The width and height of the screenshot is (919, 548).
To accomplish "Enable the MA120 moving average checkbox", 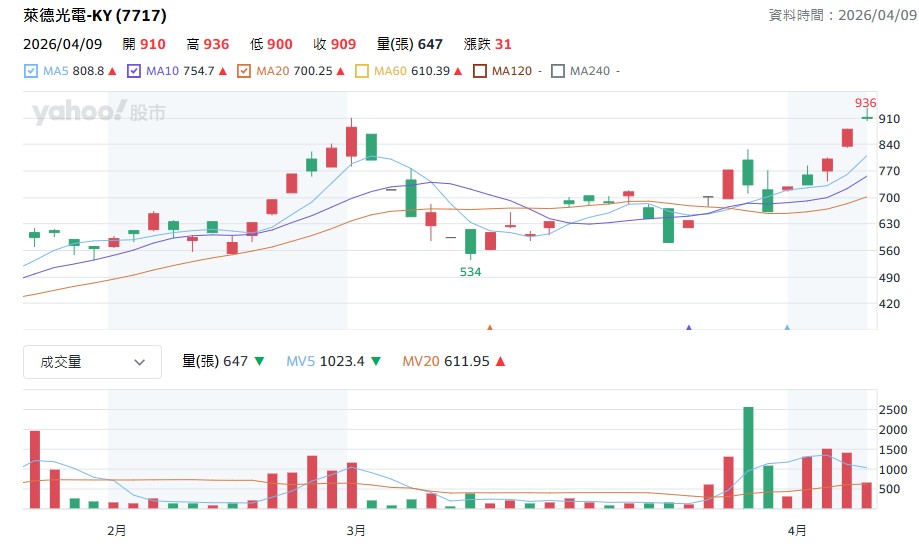I will tap(479, 71).
